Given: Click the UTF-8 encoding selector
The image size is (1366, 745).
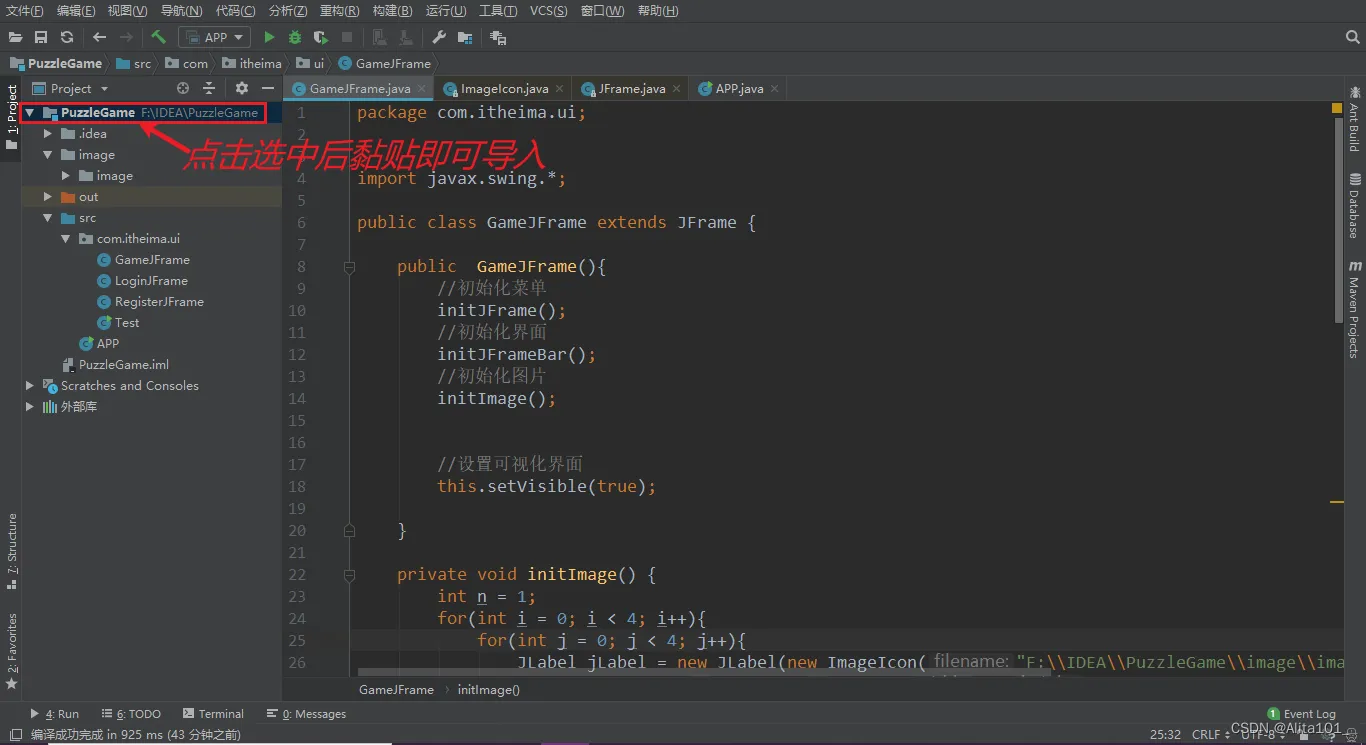Looking at the screenshot, I should [x=1264, y=735].
